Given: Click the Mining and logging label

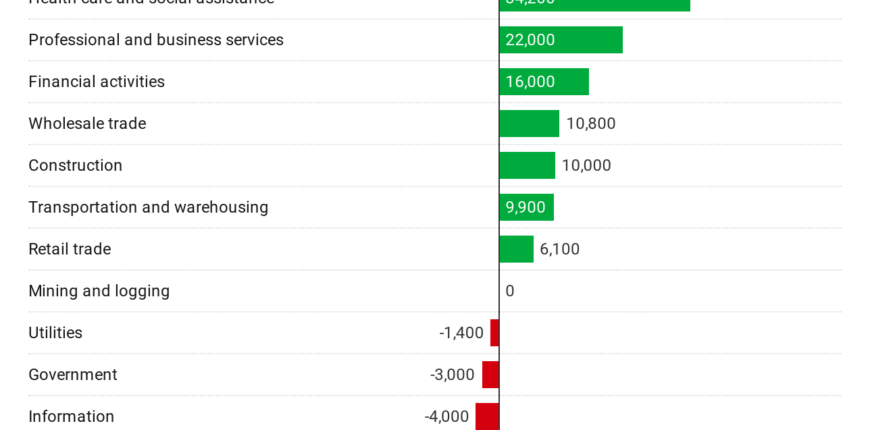Looking at the screenshot, I should (x=99, y=292).
